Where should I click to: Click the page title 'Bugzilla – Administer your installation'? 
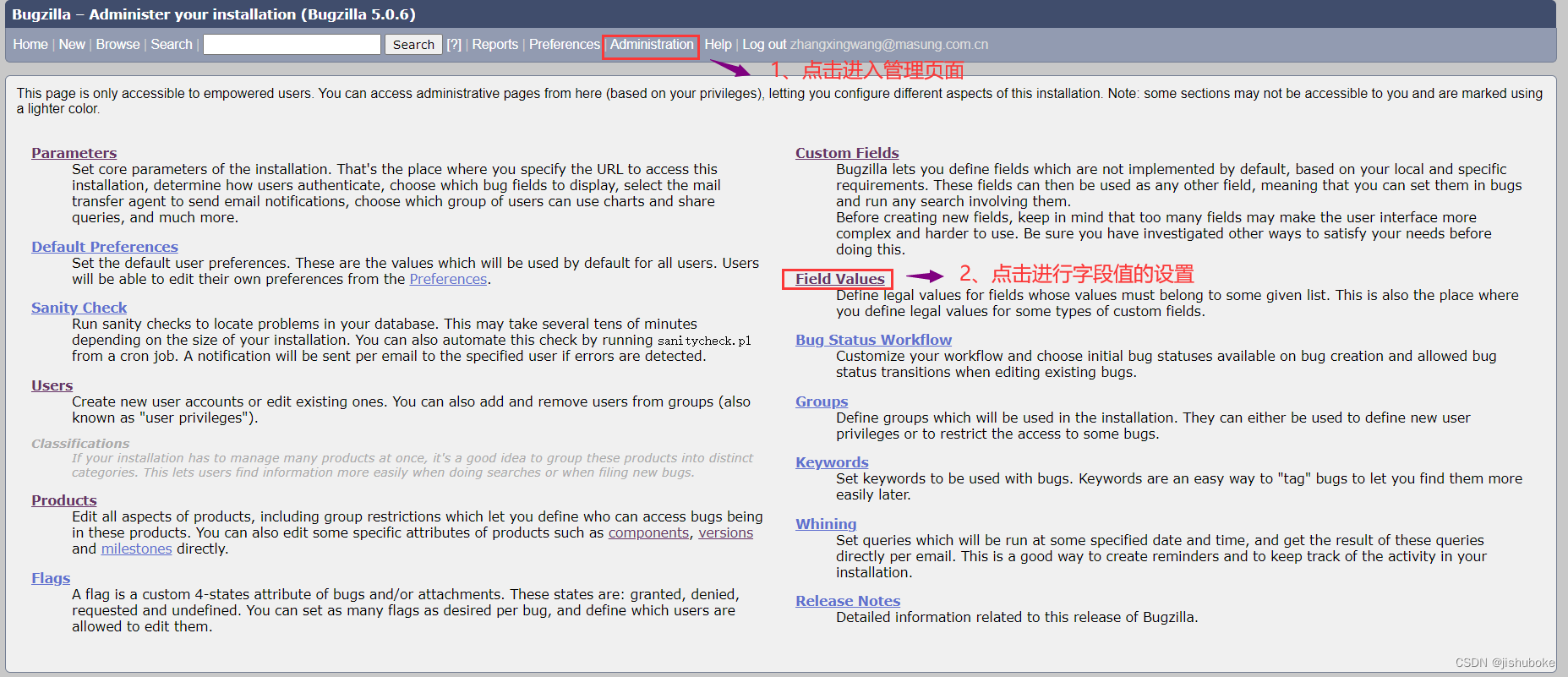[x=214, y=14]
